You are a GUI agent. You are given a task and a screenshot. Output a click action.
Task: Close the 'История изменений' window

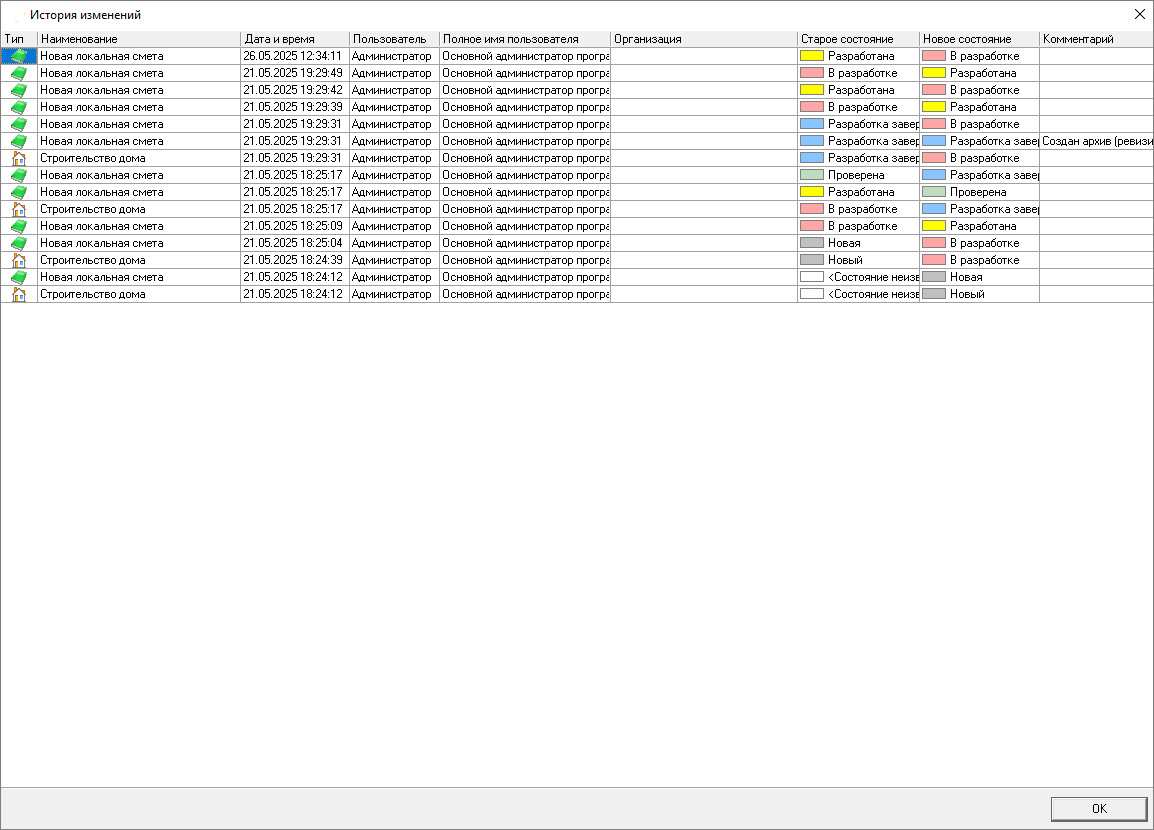(1139, 14)
